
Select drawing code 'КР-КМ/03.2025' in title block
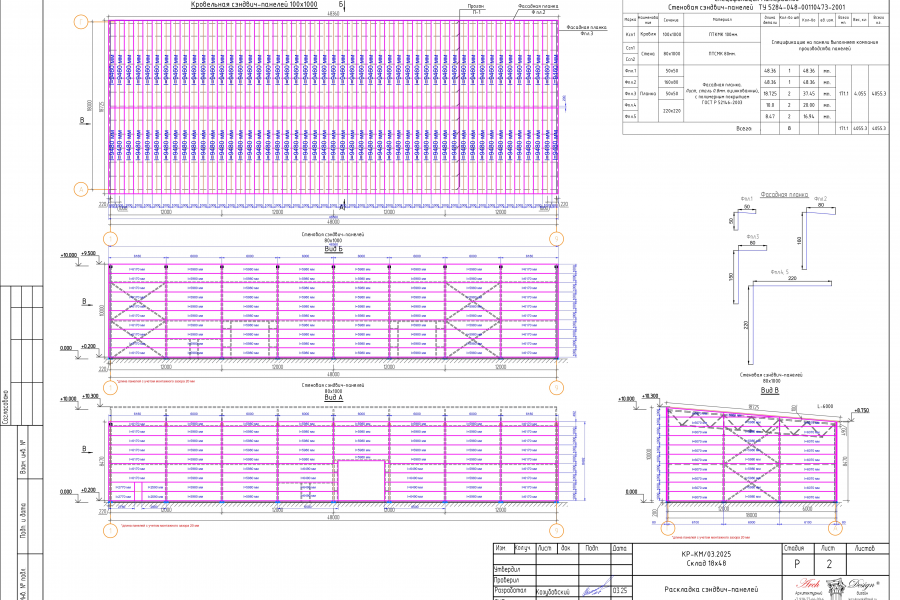point(706,554)
